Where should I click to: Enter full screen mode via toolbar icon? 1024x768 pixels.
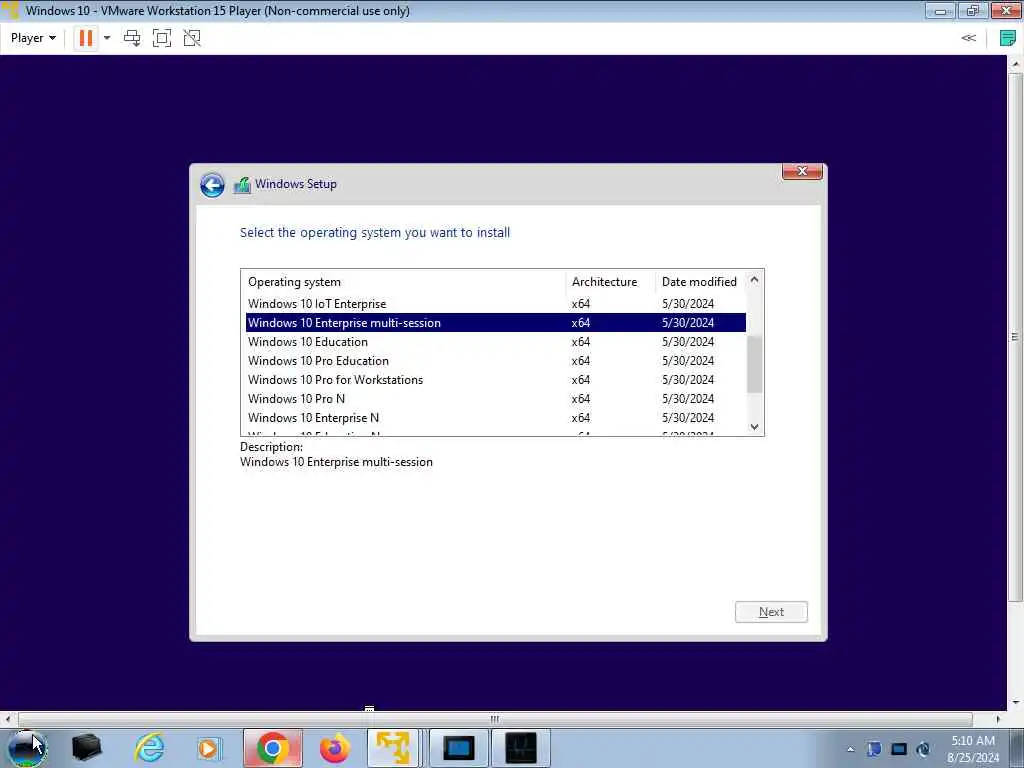point(162,38)
